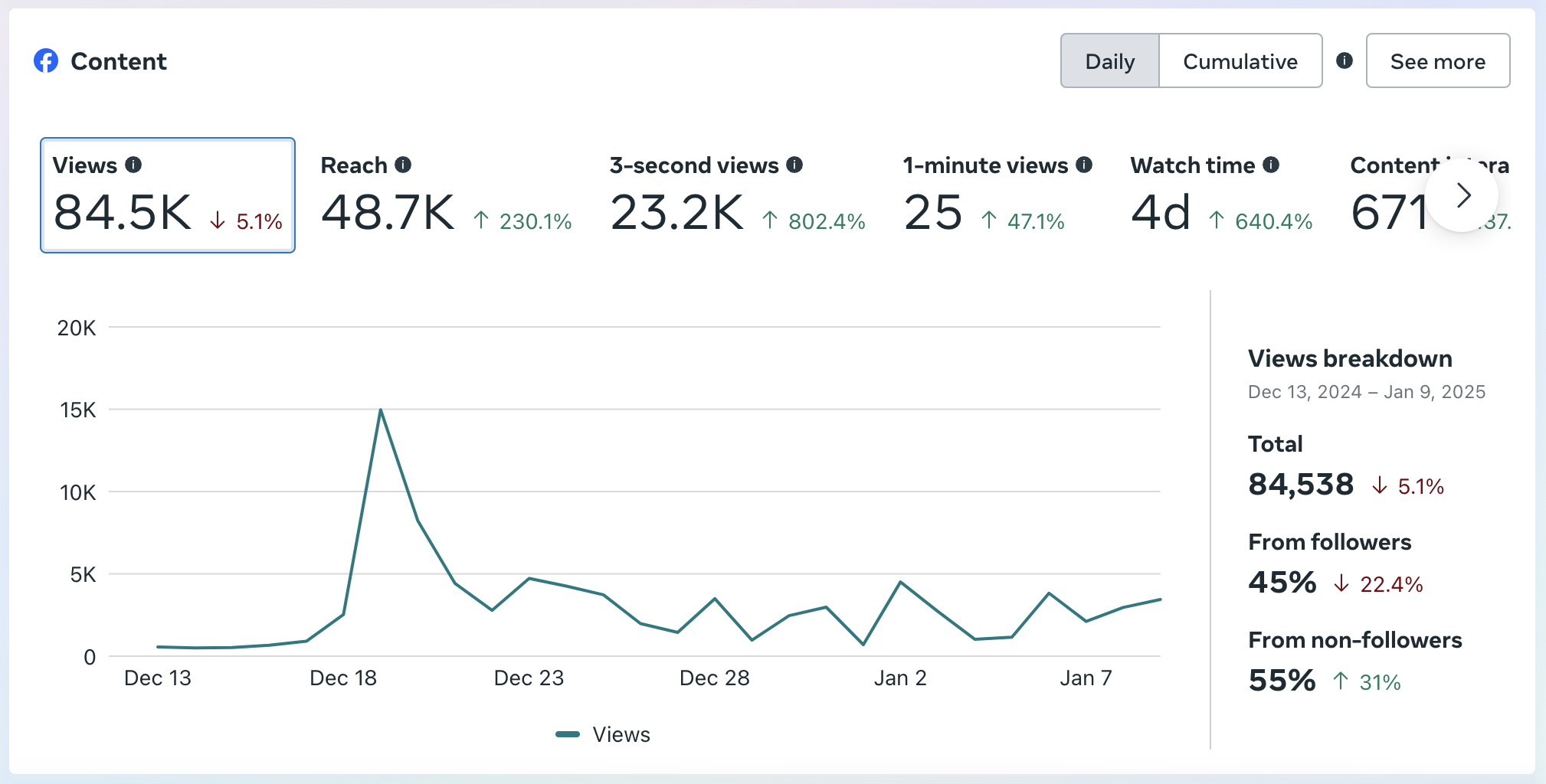
Task: Open info tooltip next to Views metric
Action: click(x=133, y=165)
